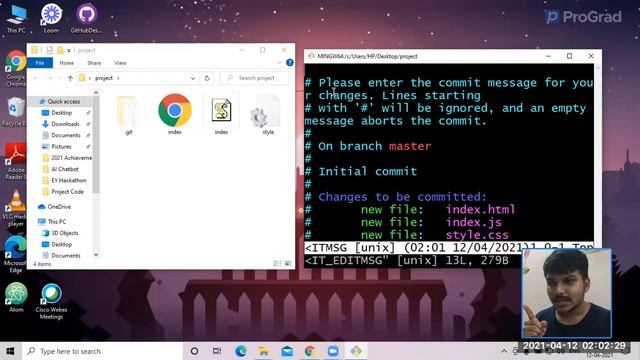Click the Cortana circle on taskbar

click(x=194, y=351)
